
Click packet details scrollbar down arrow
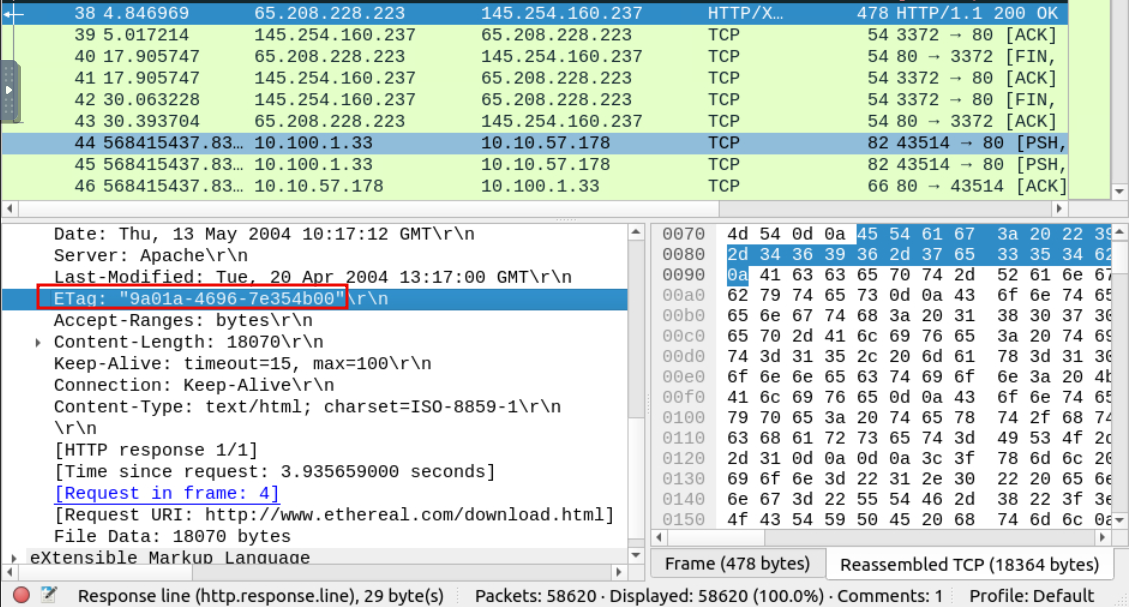pyautogui.click(x=636, y=556)
